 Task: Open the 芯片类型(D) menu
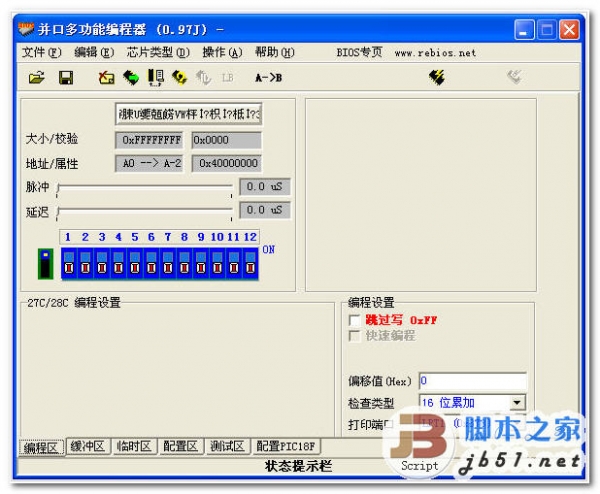158,52
